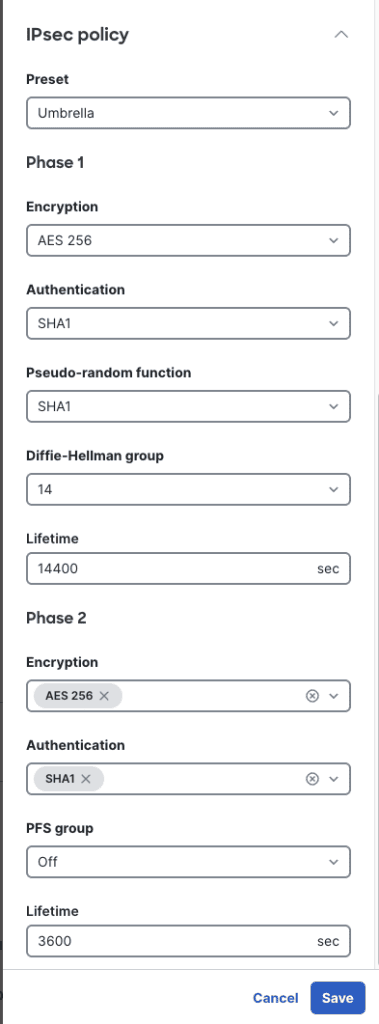
Task: Click the Phase 2 Lifetime 3600 field
Action: [188, 941]
